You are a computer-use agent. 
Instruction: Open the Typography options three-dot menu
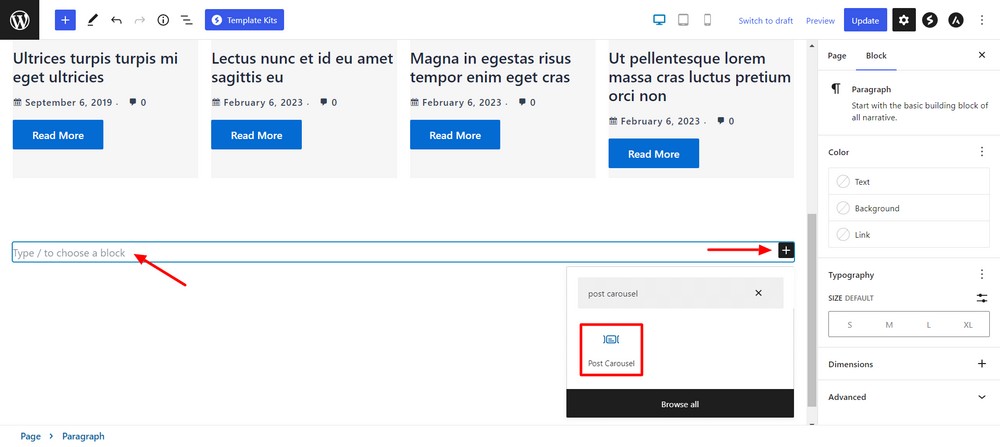click(x=981, y=274)
